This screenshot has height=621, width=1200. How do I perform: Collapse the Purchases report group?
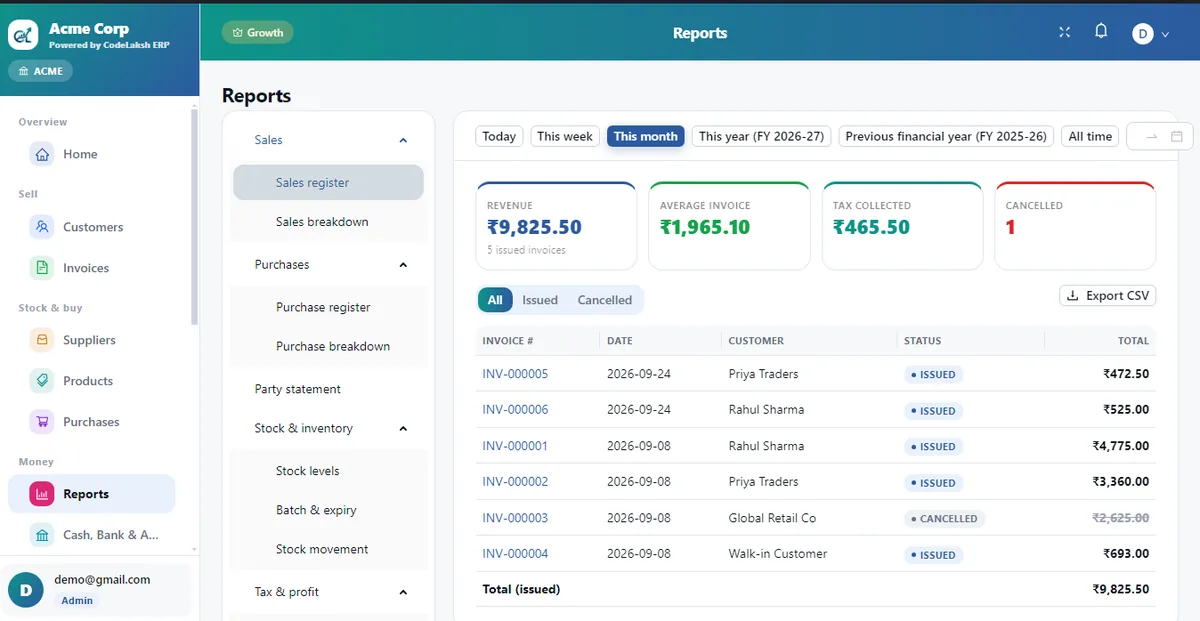click(403, 265)
